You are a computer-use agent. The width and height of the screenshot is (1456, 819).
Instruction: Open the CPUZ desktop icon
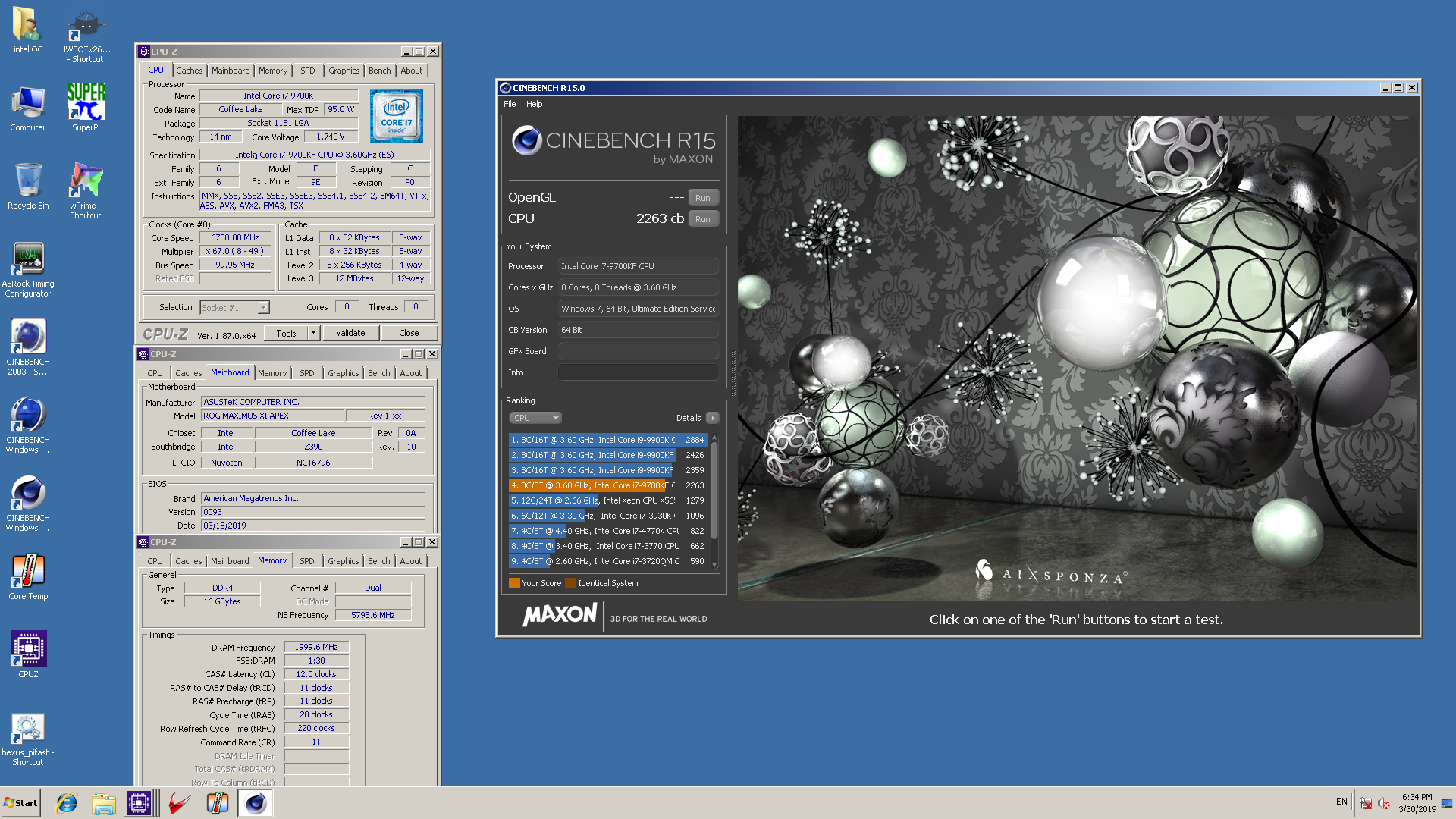(28, 654)
